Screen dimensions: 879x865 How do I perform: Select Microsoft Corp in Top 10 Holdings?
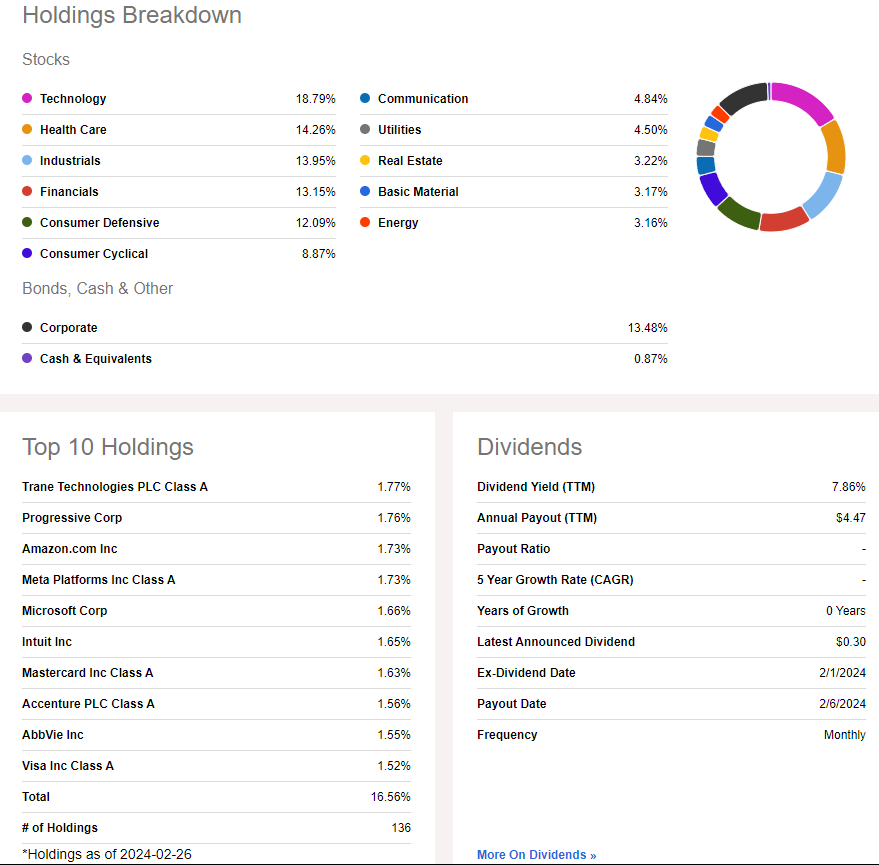point(65,611)
